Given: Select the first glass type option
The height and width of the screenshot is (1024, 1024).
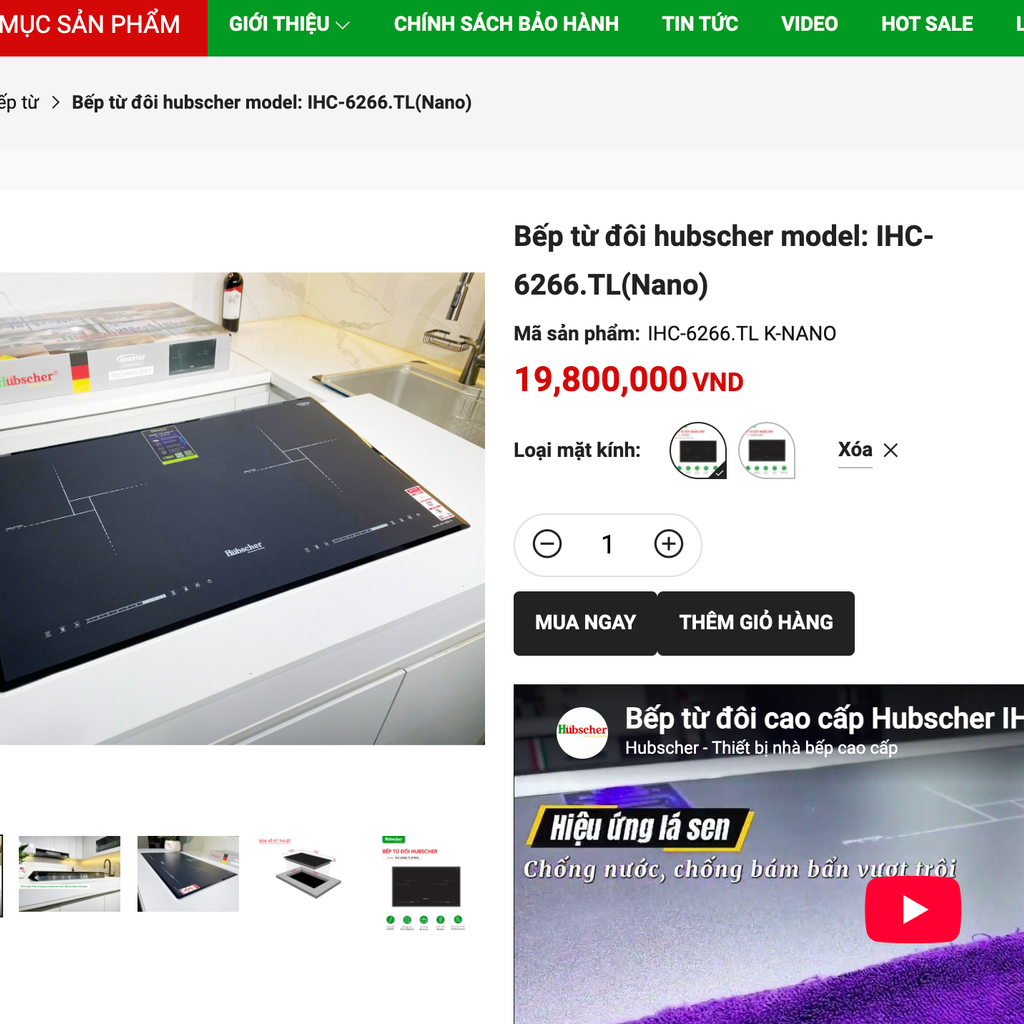Looking at the screenshot, I should click(697, 450).
